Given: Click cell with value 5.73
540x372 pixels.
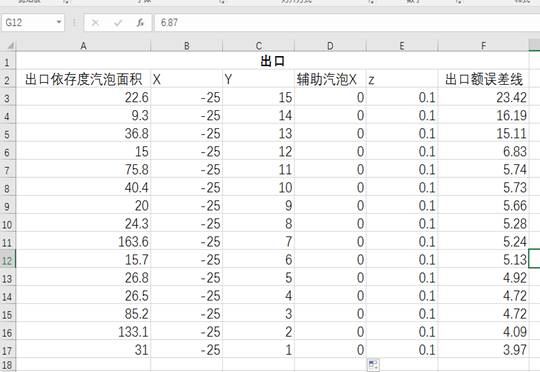Looking at the screenshot, I should point(484,187).
